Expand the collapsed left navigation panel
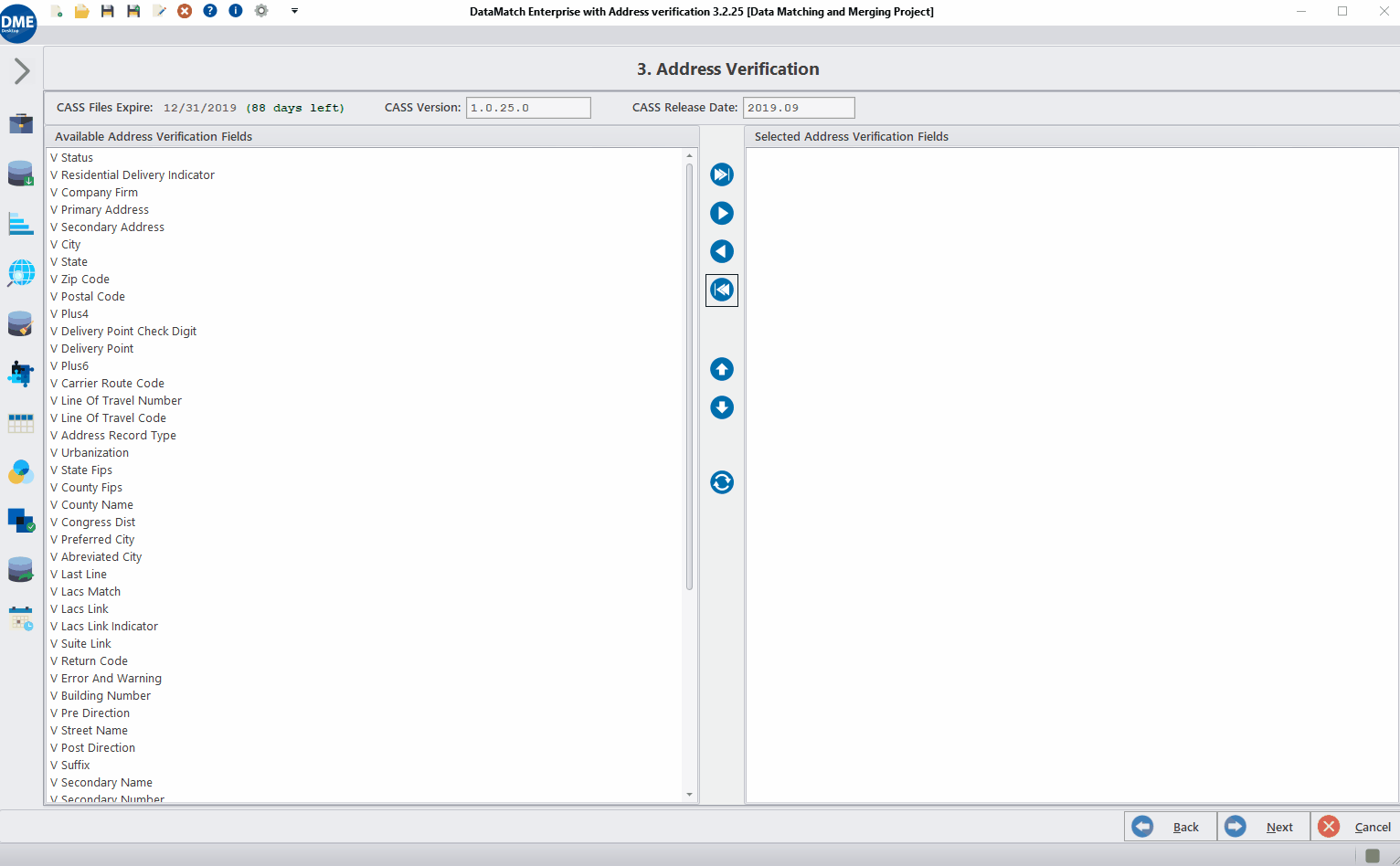 coord(20,69)
